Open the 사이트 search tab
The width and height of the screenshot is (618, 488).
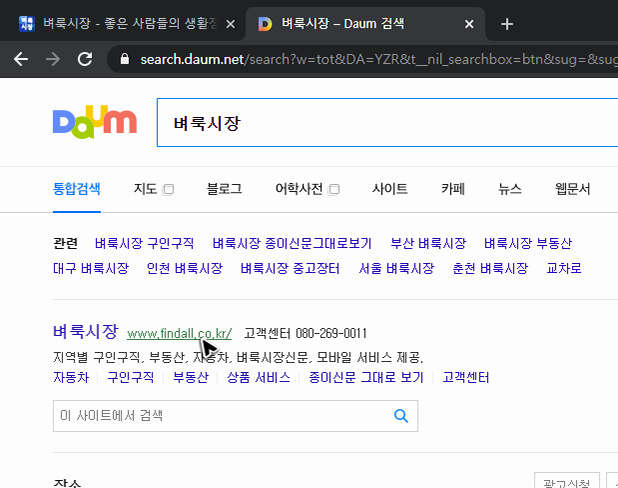coord(390,189)
